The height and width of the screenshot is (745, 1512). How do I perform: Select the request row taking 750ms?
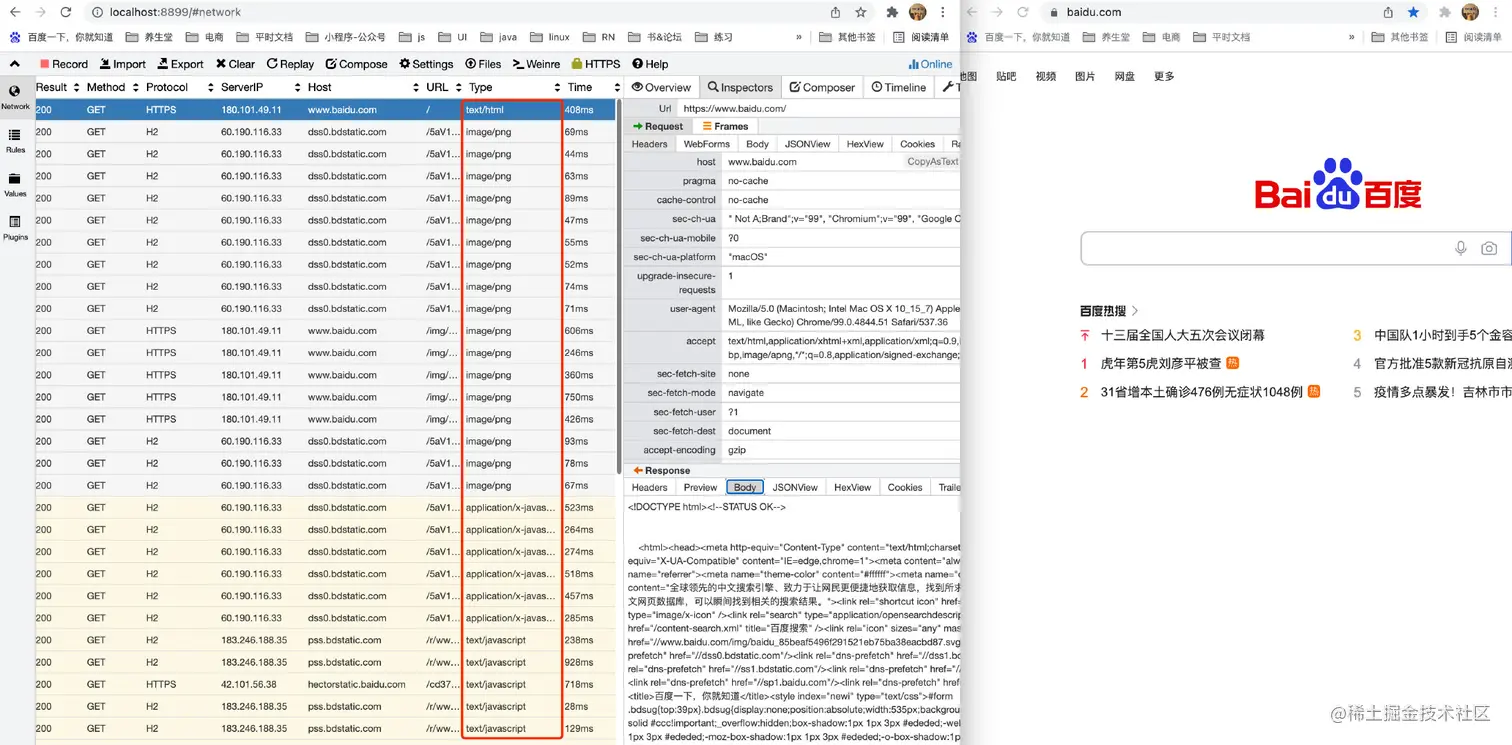[325, 397]
